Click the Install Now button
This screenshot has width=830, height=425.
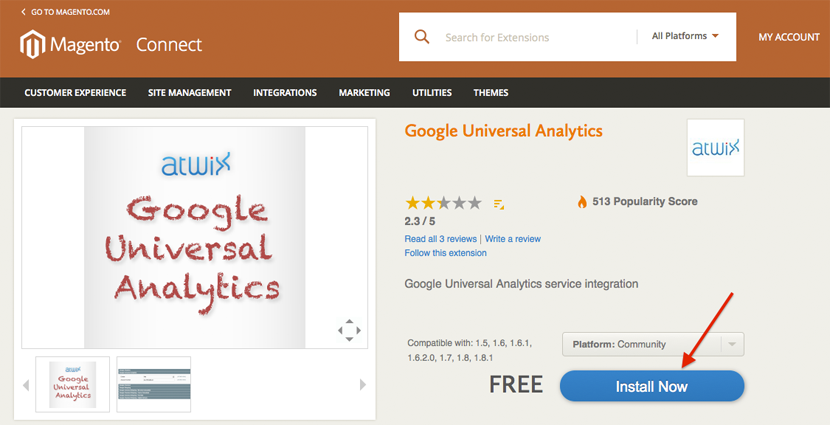(x=652, y=386)
